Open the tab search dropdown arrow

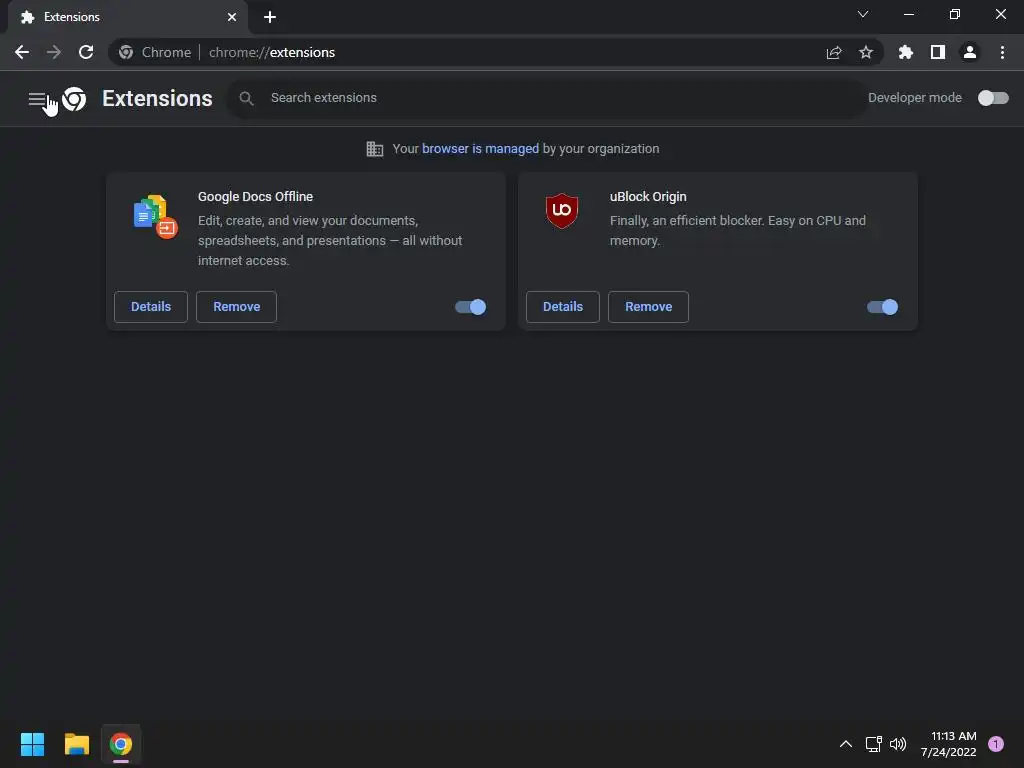(863, 14)
